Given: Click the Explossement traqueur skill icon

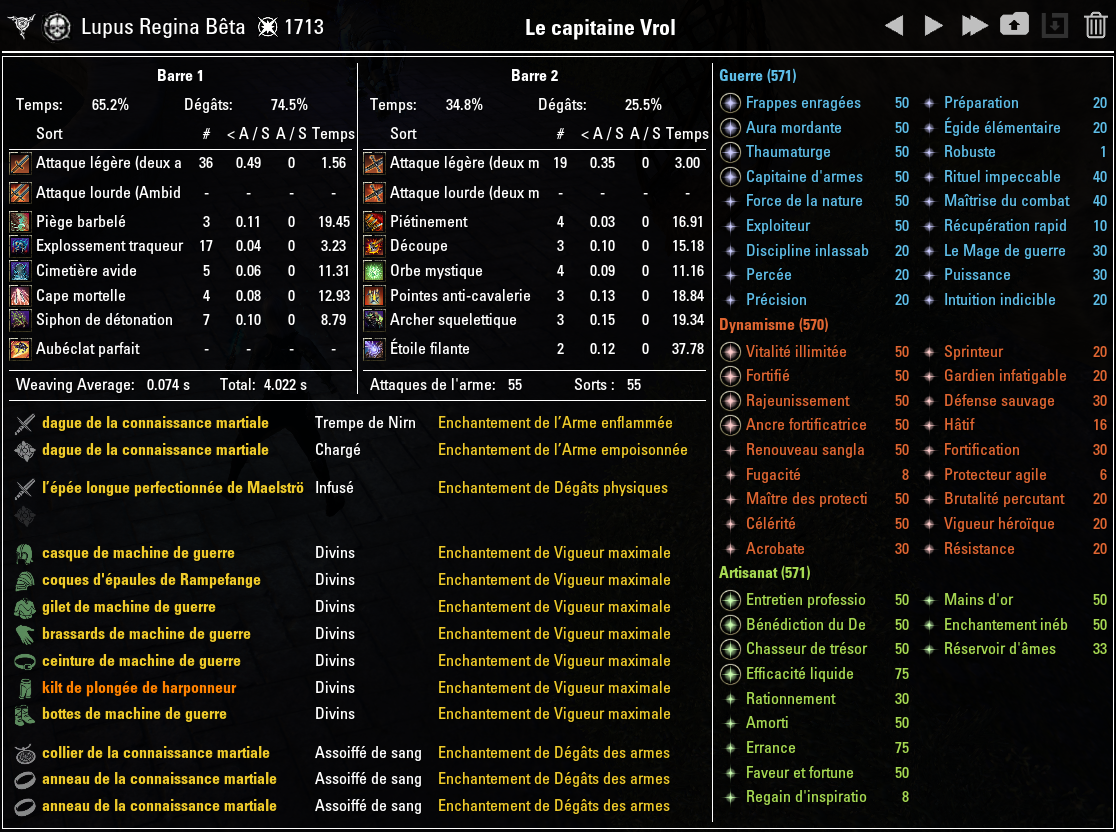Looking at the screenshot, I should (x=20, y=246).
